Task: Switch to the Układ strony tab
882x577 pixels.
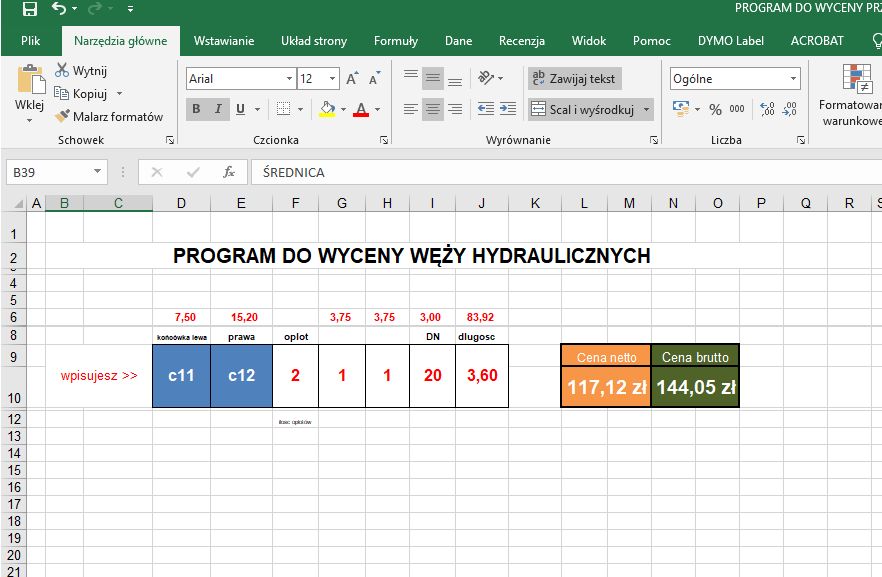Action: click(314, 40)
